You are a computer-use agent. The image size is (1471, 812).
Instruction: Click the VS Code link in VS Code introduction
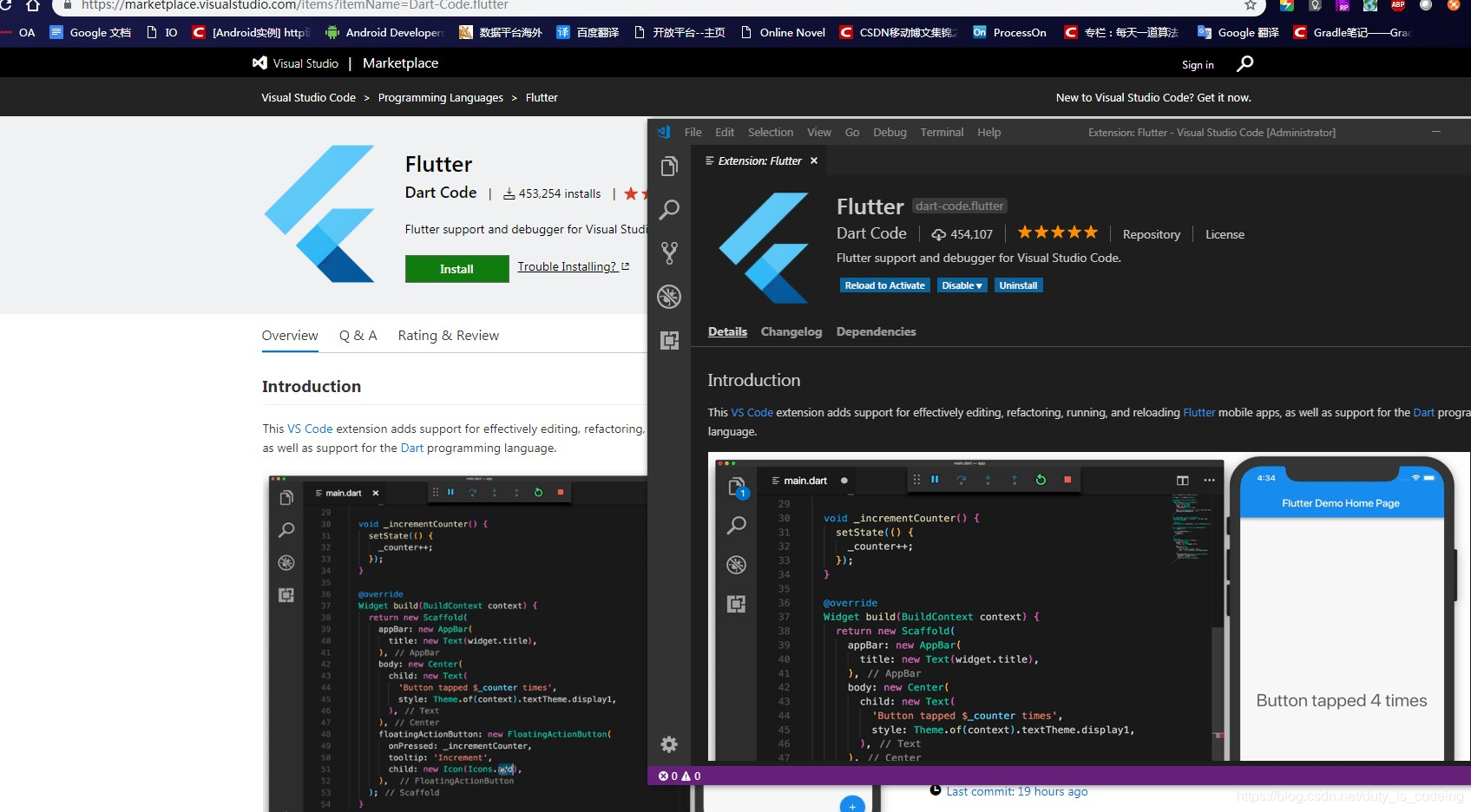(752, 413)
